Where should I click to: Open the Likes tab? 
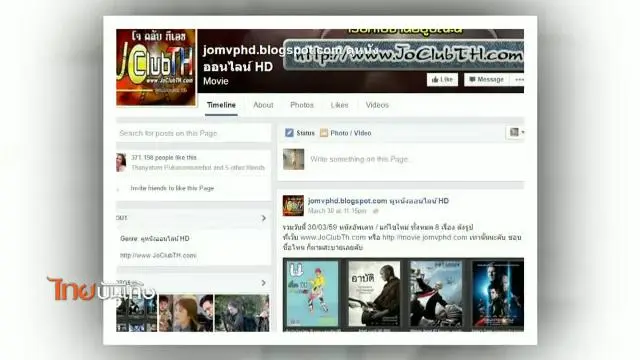click(x=340, y=105)
